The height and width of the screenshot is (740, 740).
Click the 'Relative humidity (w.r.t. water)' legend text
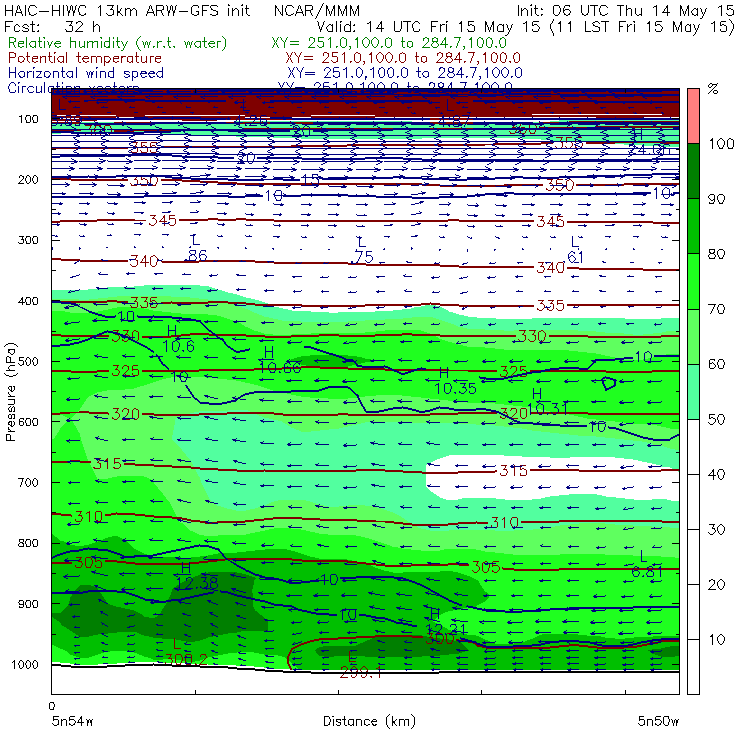pos(118,43)
